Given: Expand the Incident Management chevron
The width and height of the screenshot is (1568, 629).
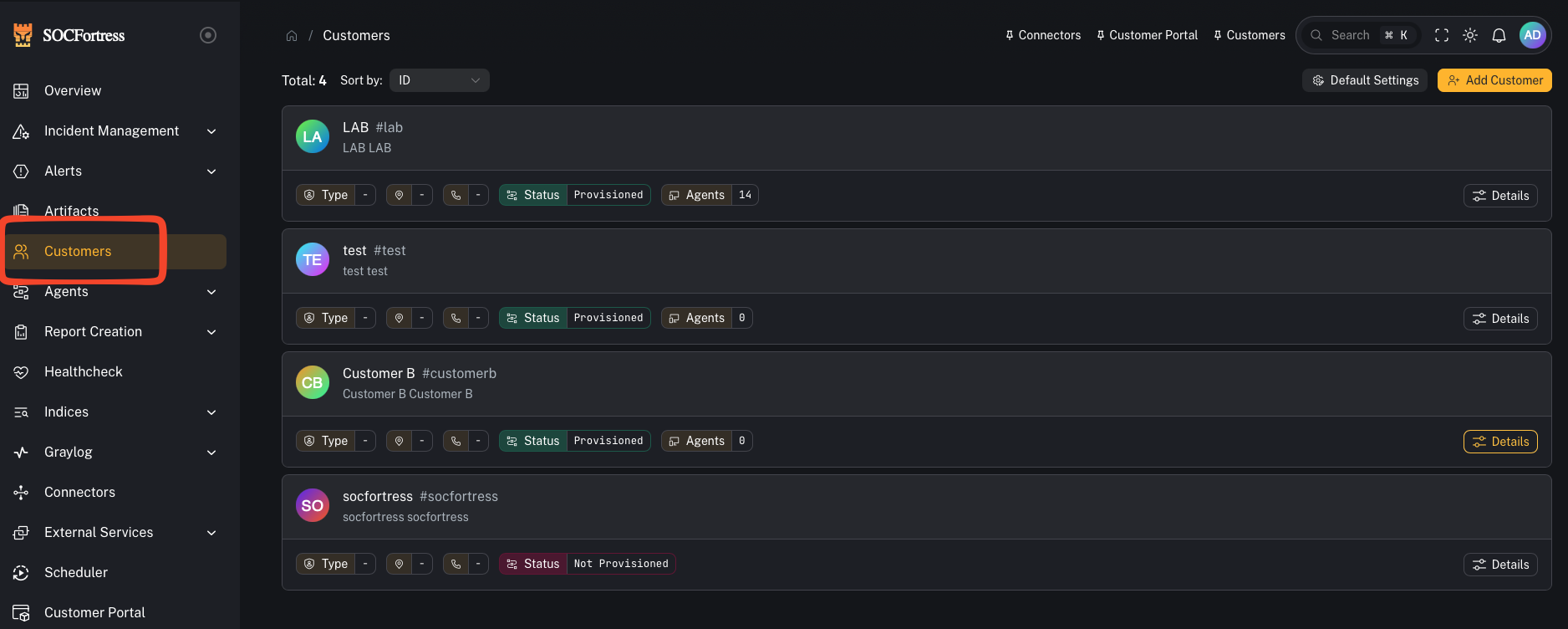Looking at the screenshot, I should point(211,131).
